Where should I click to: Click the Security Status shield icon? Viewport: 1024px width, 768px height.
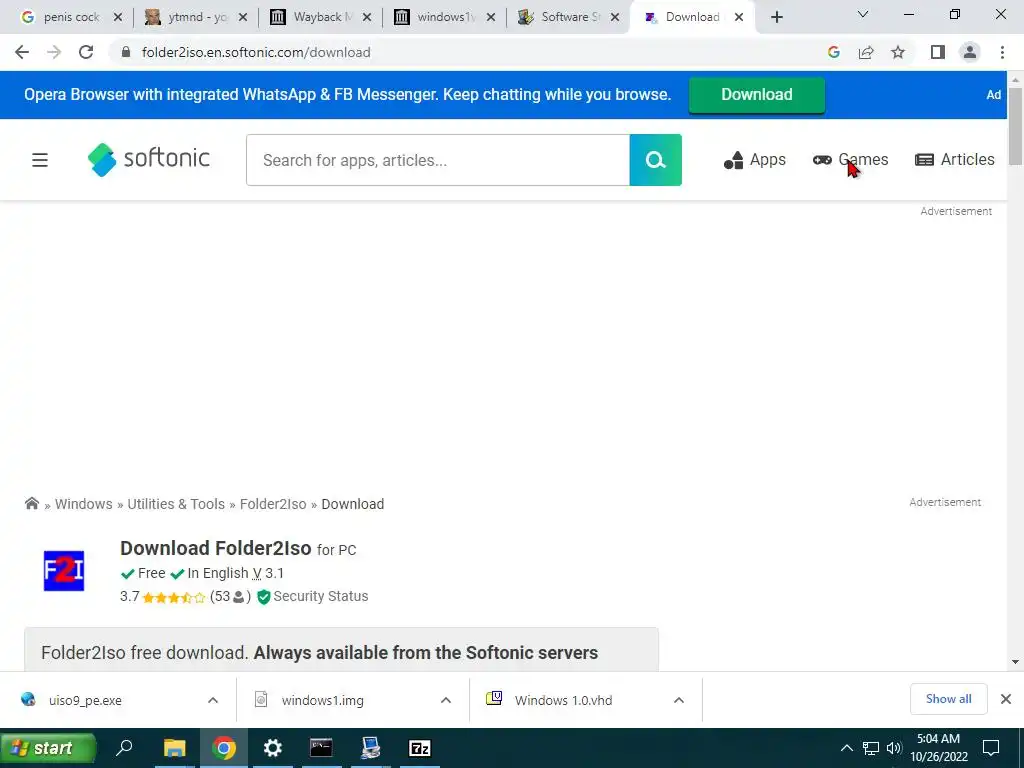pyautogui.click(x=264, y=597)
